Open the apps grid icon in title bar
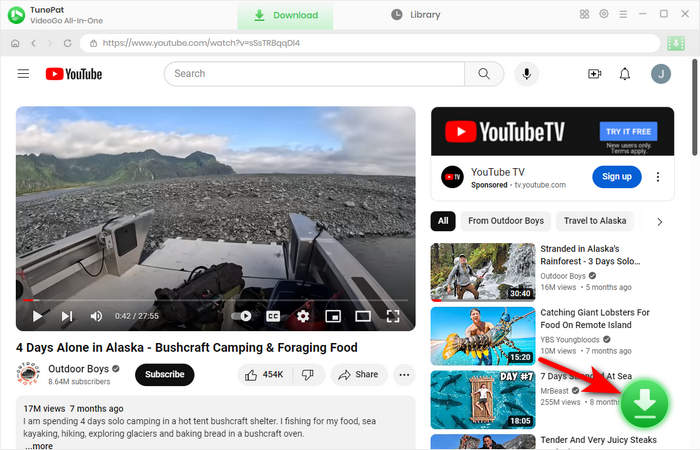 pos(584,14)
